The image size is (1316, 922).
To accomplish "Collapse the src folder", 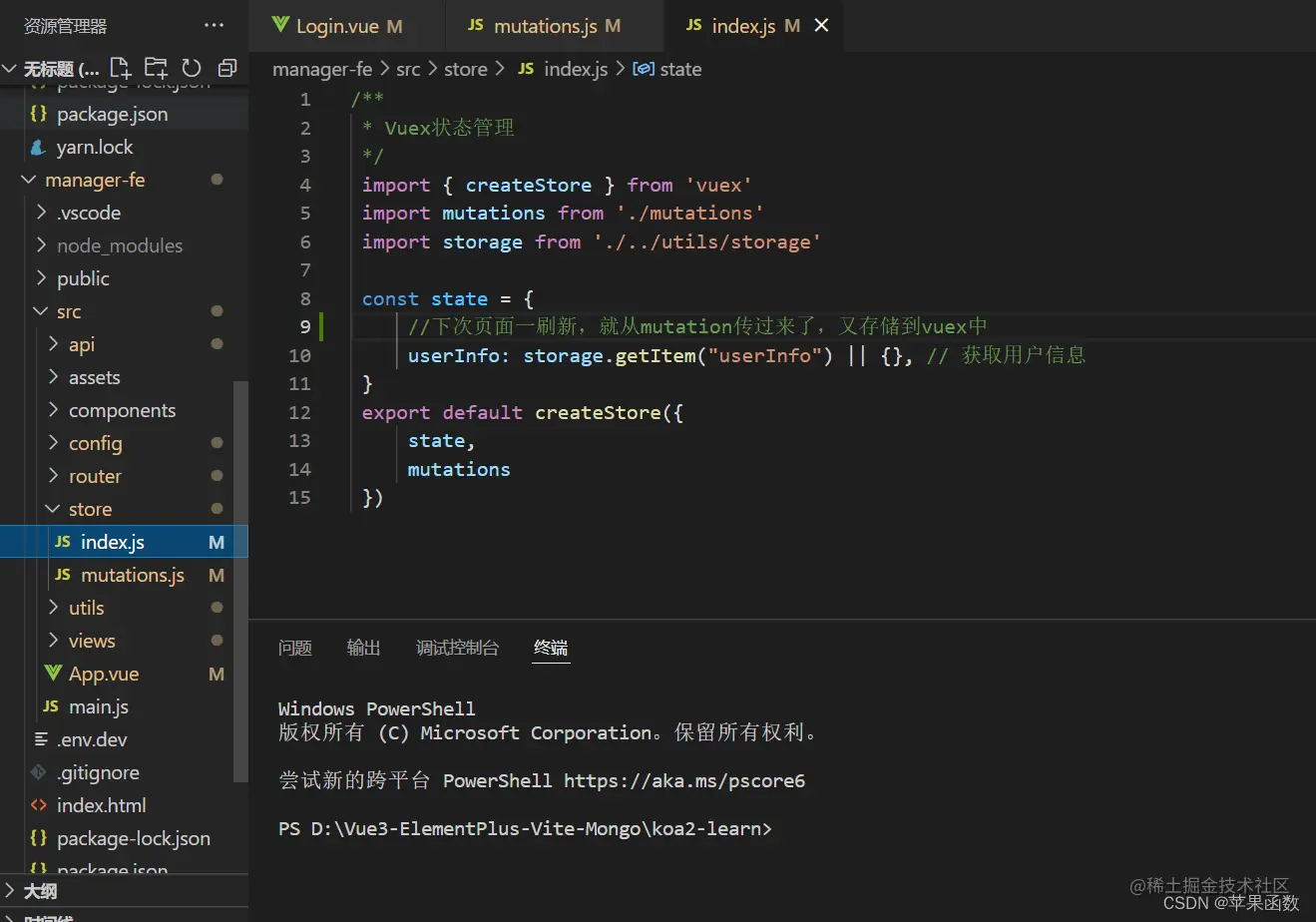I will coord(124,311).
